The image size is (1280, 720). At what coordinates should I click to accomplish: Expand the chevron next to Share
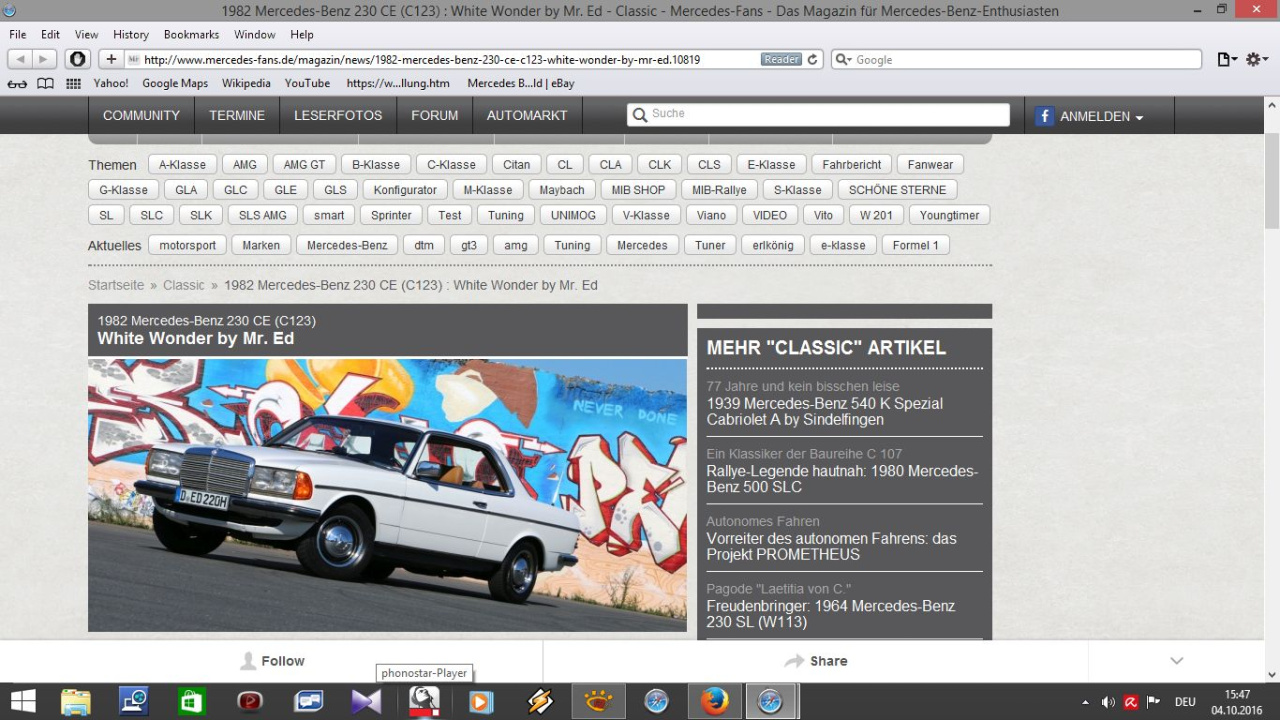(1176, 661)
